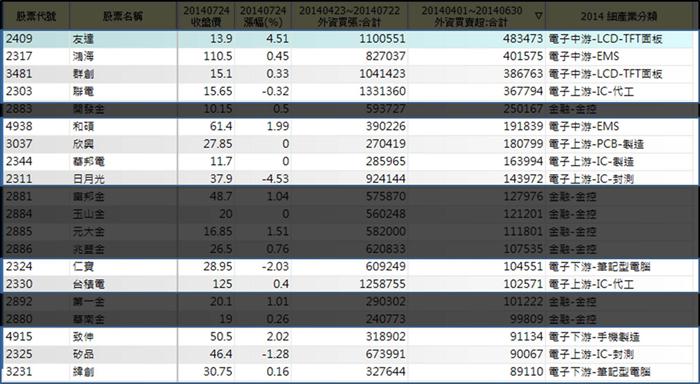The image size is (700, 384).
Task: Click change percentage 4.51
Action: [277, 39]
